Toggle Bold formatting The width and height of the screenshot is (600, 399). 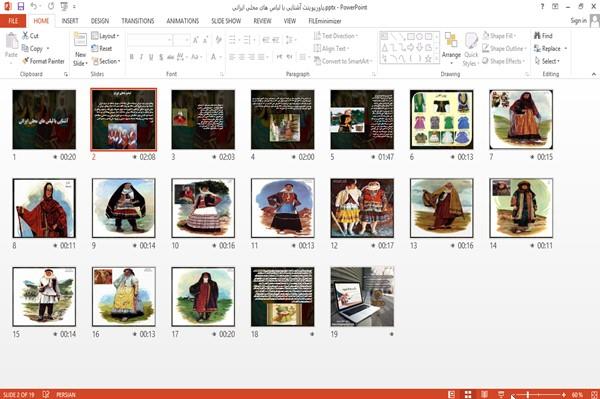click(x=132, y=57)
